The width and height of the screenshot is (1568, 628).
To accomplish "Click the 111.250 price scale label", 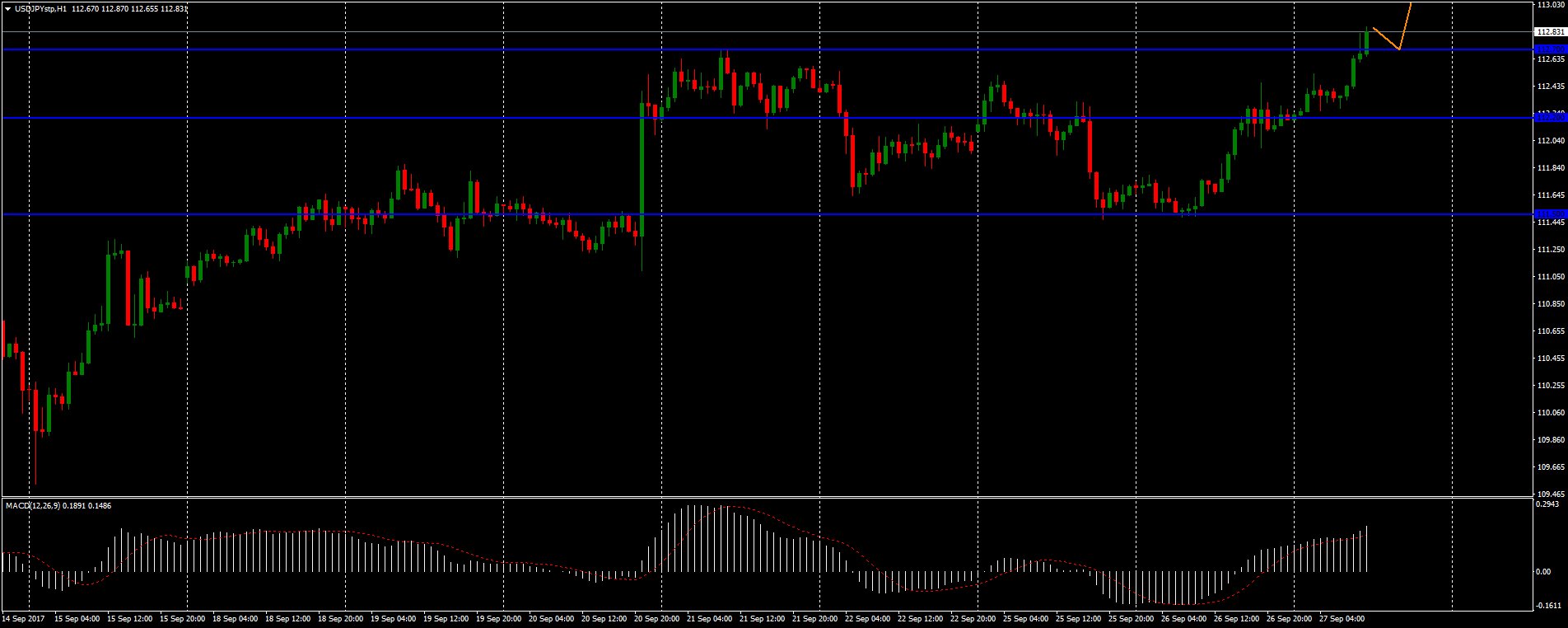I will pyautogui.click(x=1551, y=250).
